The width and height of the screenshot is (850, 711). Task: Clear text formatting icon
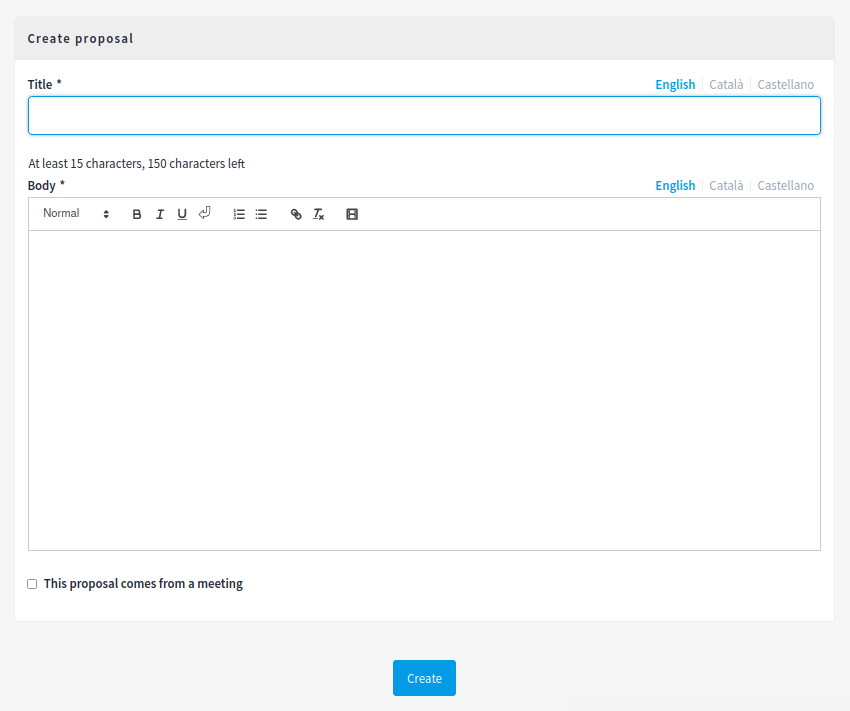pos(318,214)
